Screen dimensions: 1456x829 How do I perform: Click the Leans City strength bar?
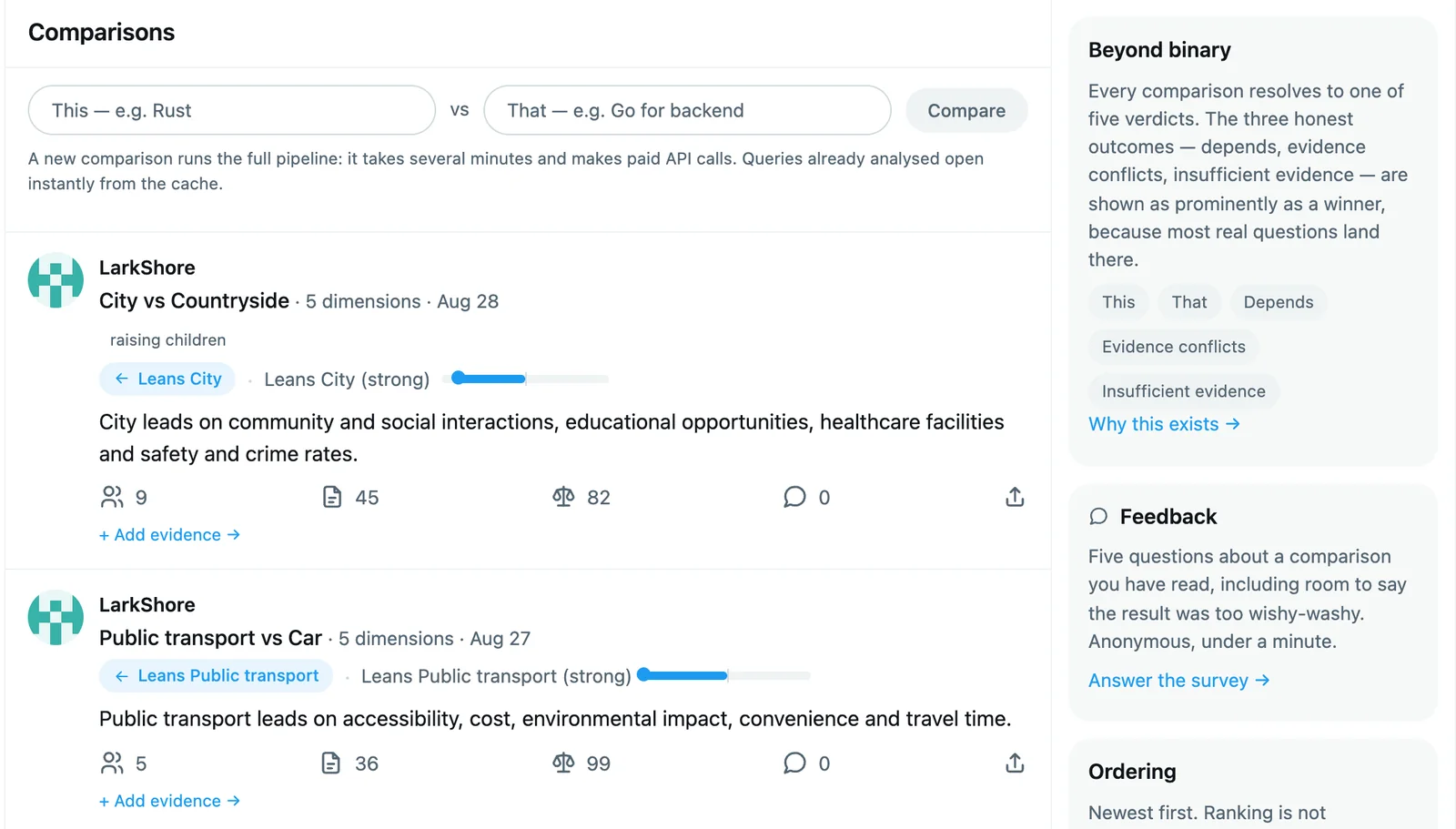tap(531, 379)
